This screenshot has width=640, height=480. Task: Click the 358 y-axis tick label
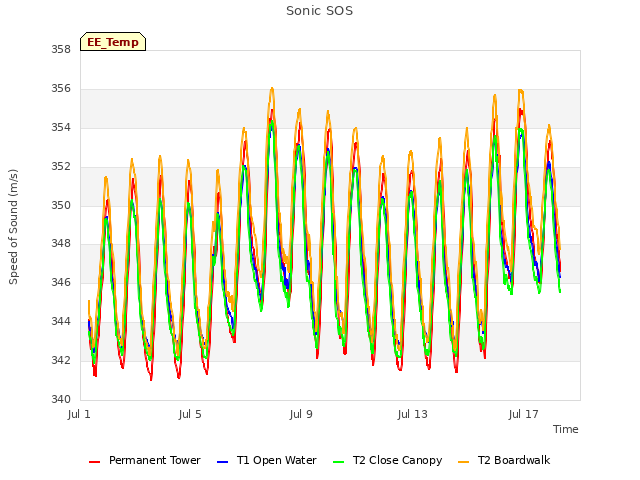[x=61, y=49]
